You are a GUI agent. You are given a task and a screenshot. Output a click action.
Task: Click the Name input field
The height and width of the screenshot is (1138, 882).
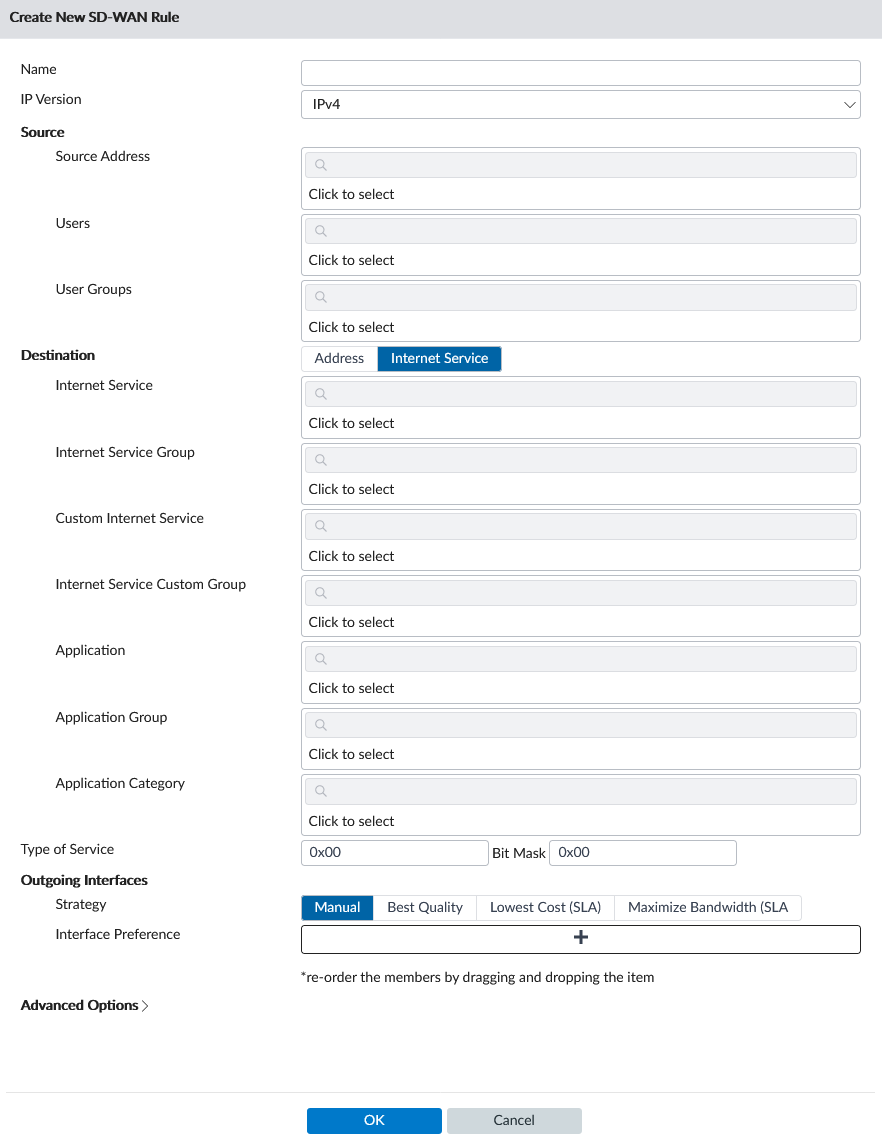[581, 73]
